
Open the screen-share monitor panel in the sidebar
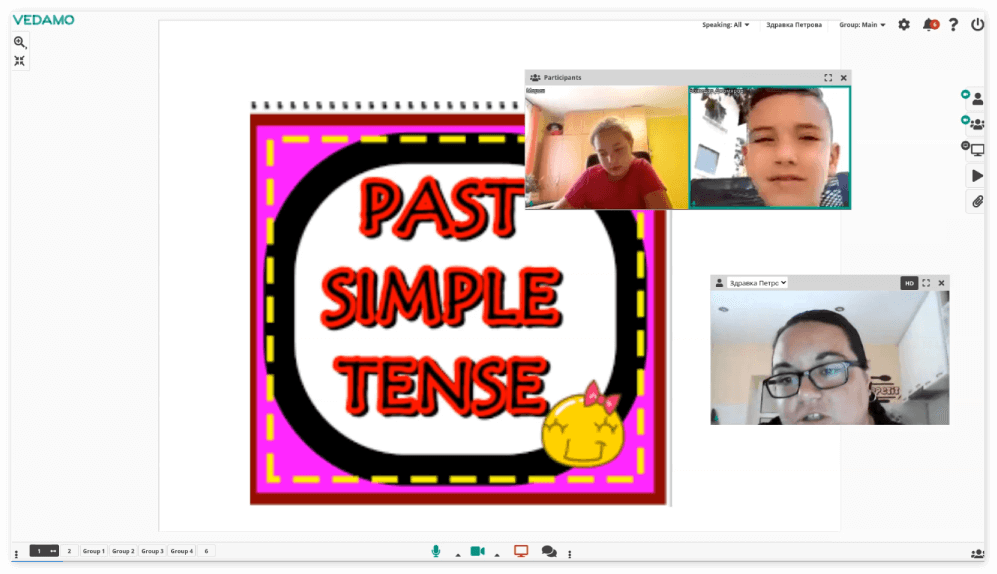coord(977,150)
